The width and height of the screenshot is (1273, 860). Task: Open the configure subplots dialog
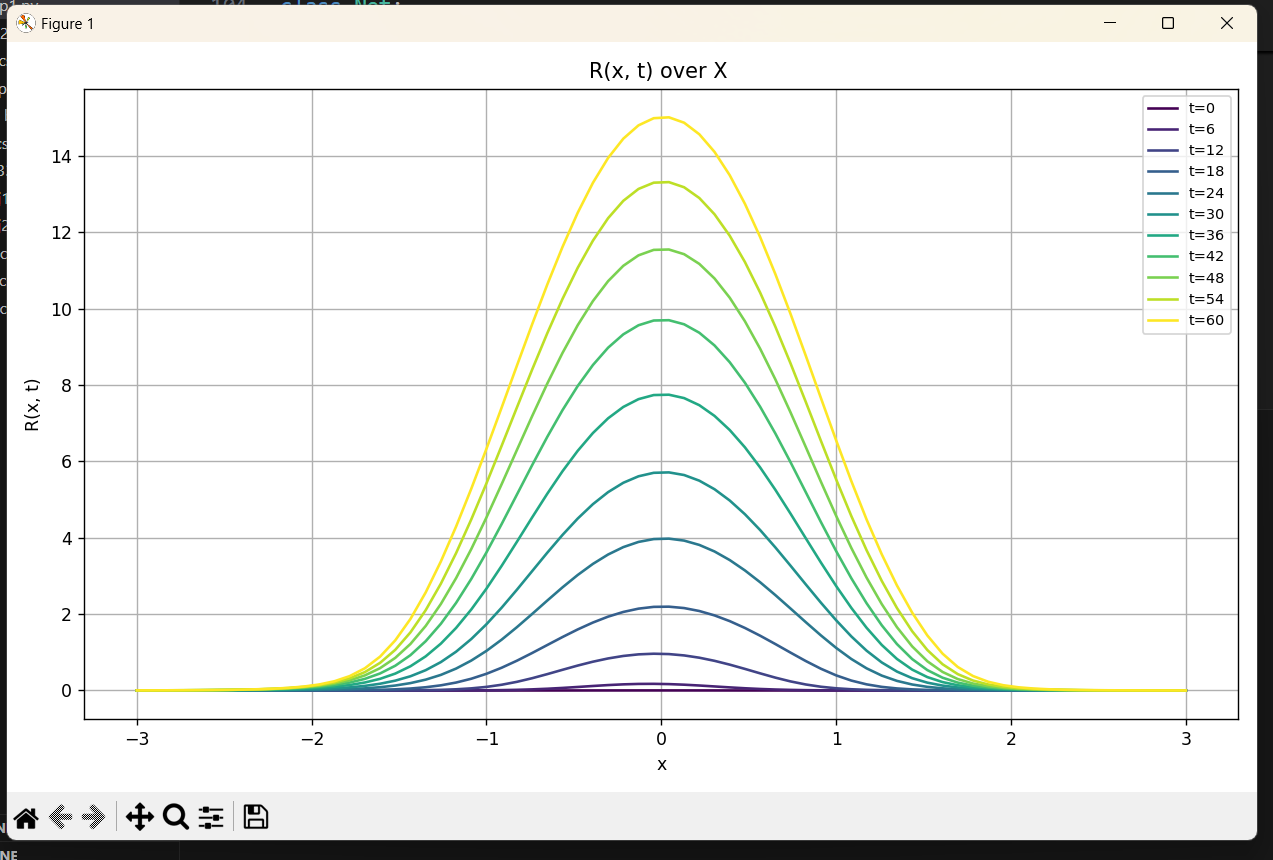coord(211,818)
